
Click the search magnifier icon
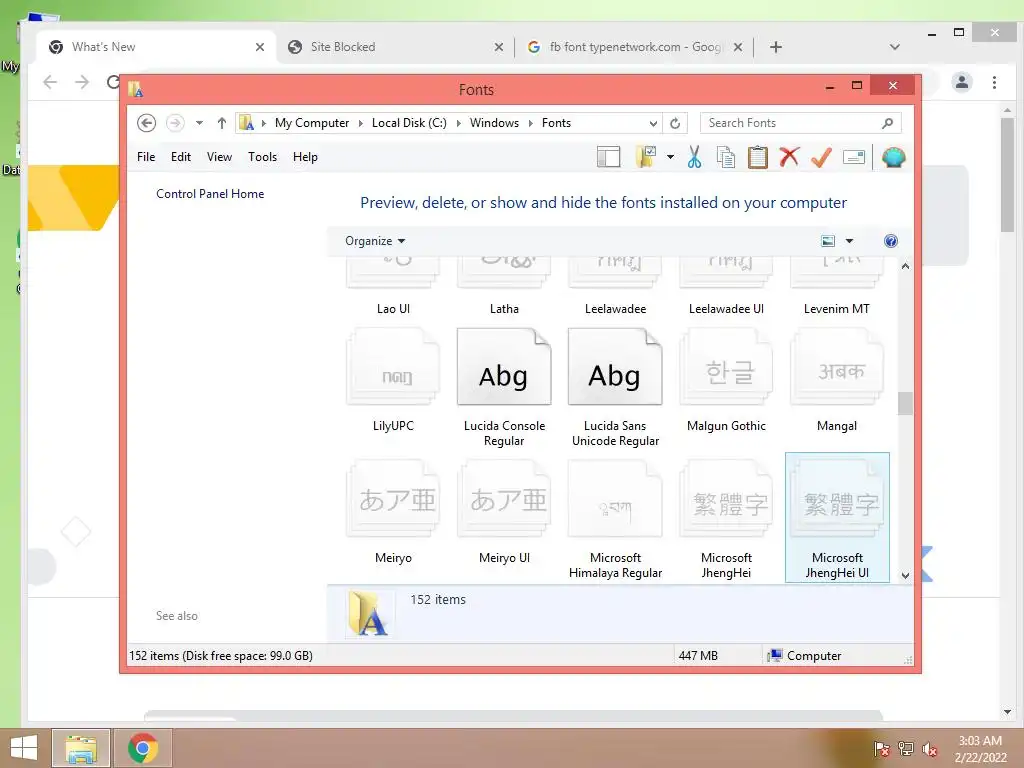pos(888,123)
